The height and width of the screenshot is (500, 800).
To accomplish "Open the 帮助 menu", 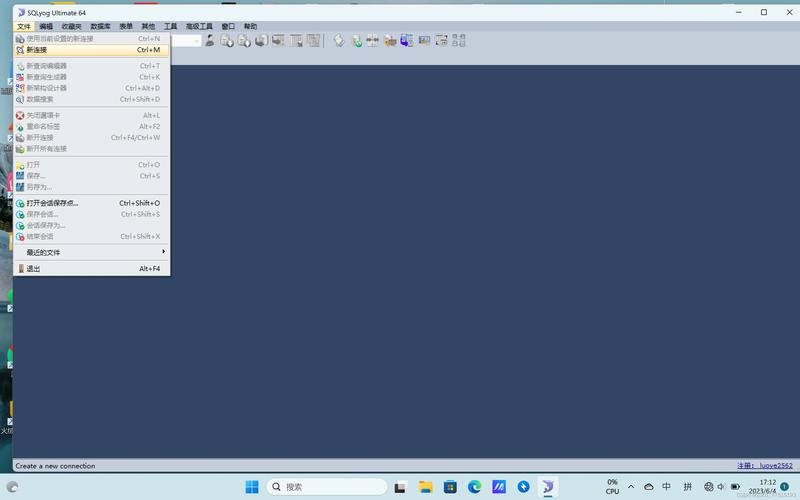I will (x=250, y=26).
